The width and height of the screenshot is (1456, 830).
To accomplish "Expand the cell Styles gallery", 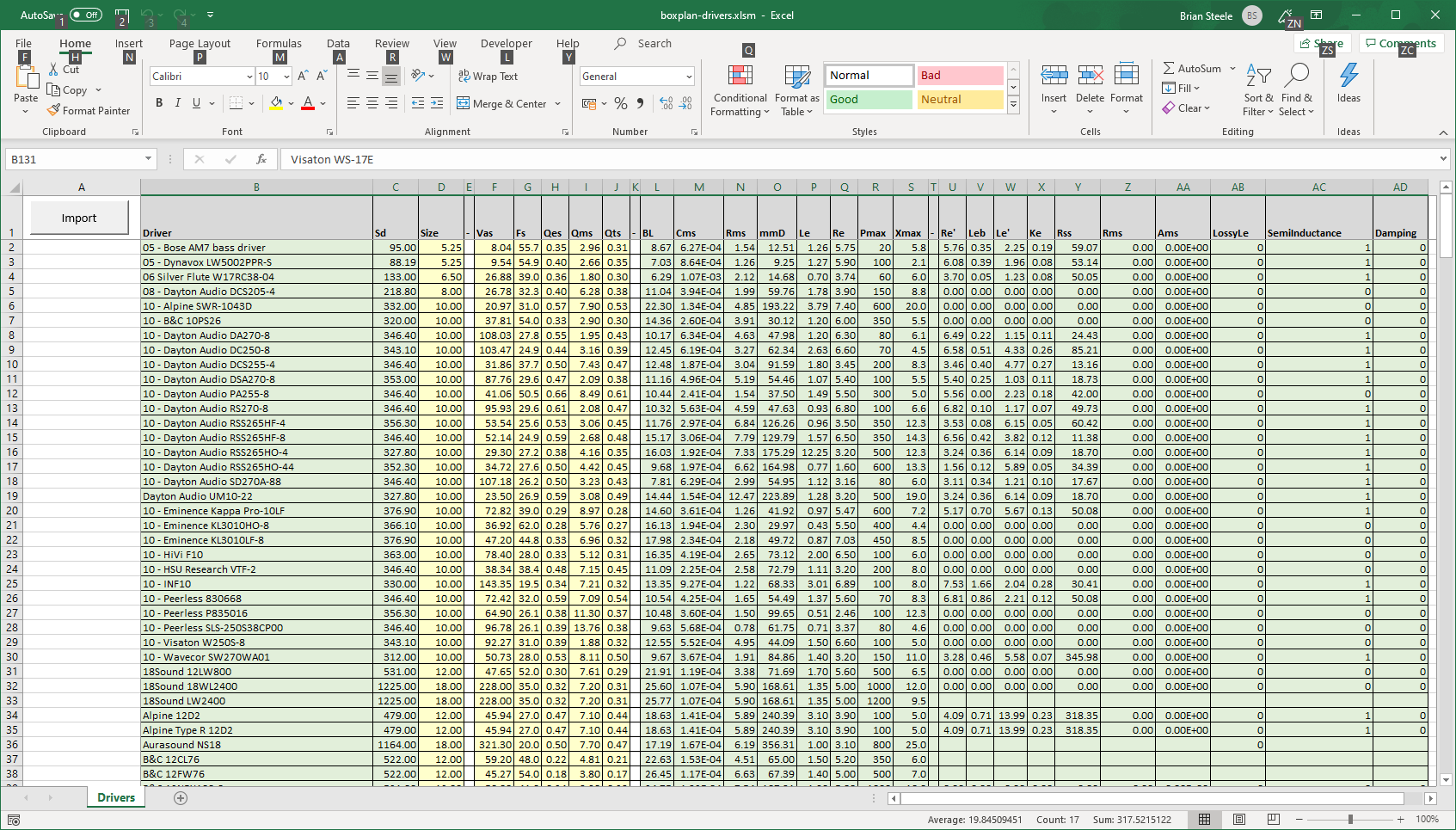I will coord(1013,105).
